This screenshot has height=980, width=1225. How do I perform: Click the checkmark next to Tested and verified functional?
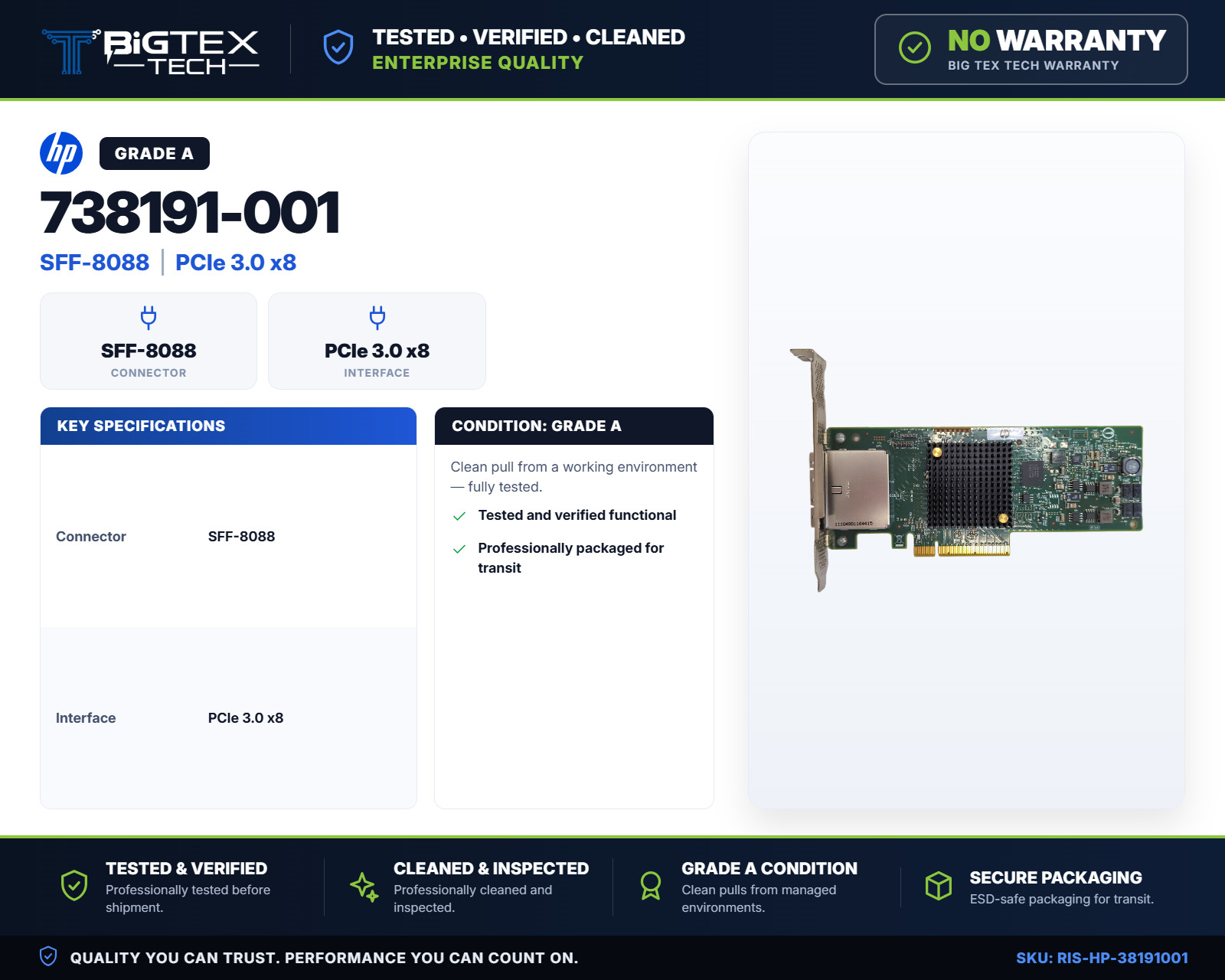[x=459, y=516]
